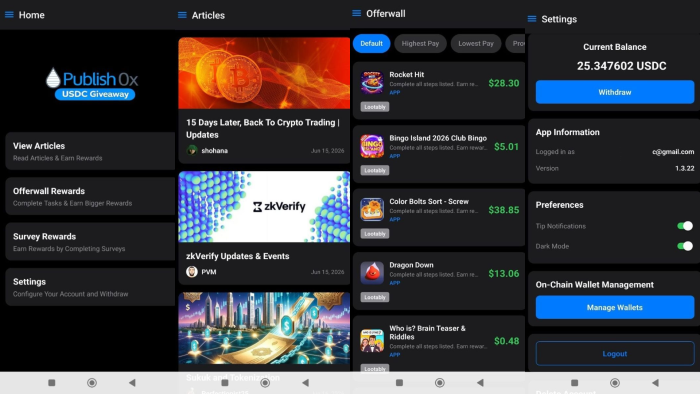Screen dimensions: 700x394
Task: Tap Android back button under Home screen
Action: coord(132,382)
